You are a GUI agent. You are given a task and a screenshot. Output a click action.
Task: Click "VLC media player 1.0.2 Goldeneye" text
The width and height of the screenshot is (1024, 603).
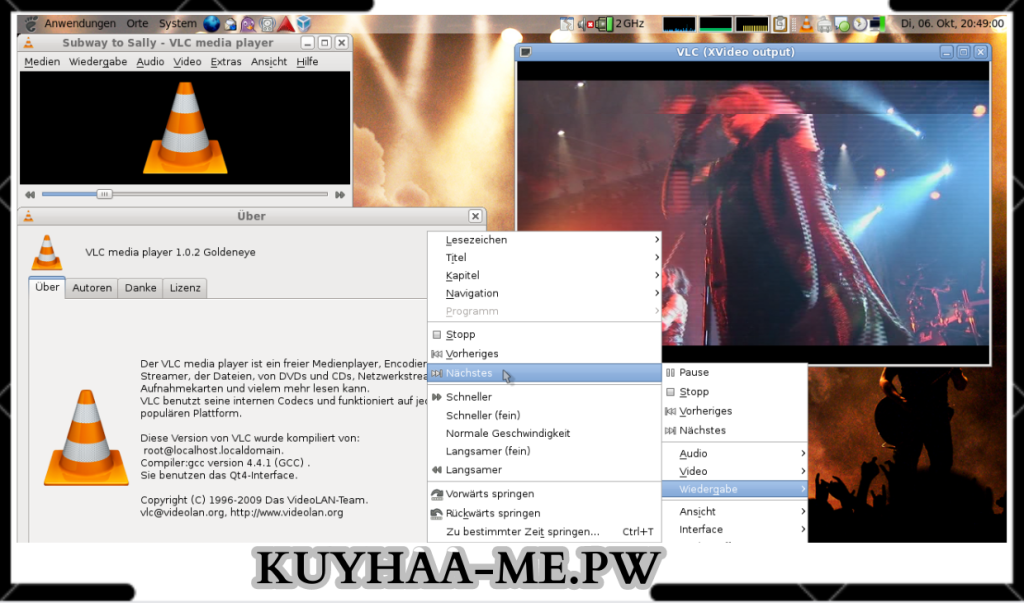point(170,252)
